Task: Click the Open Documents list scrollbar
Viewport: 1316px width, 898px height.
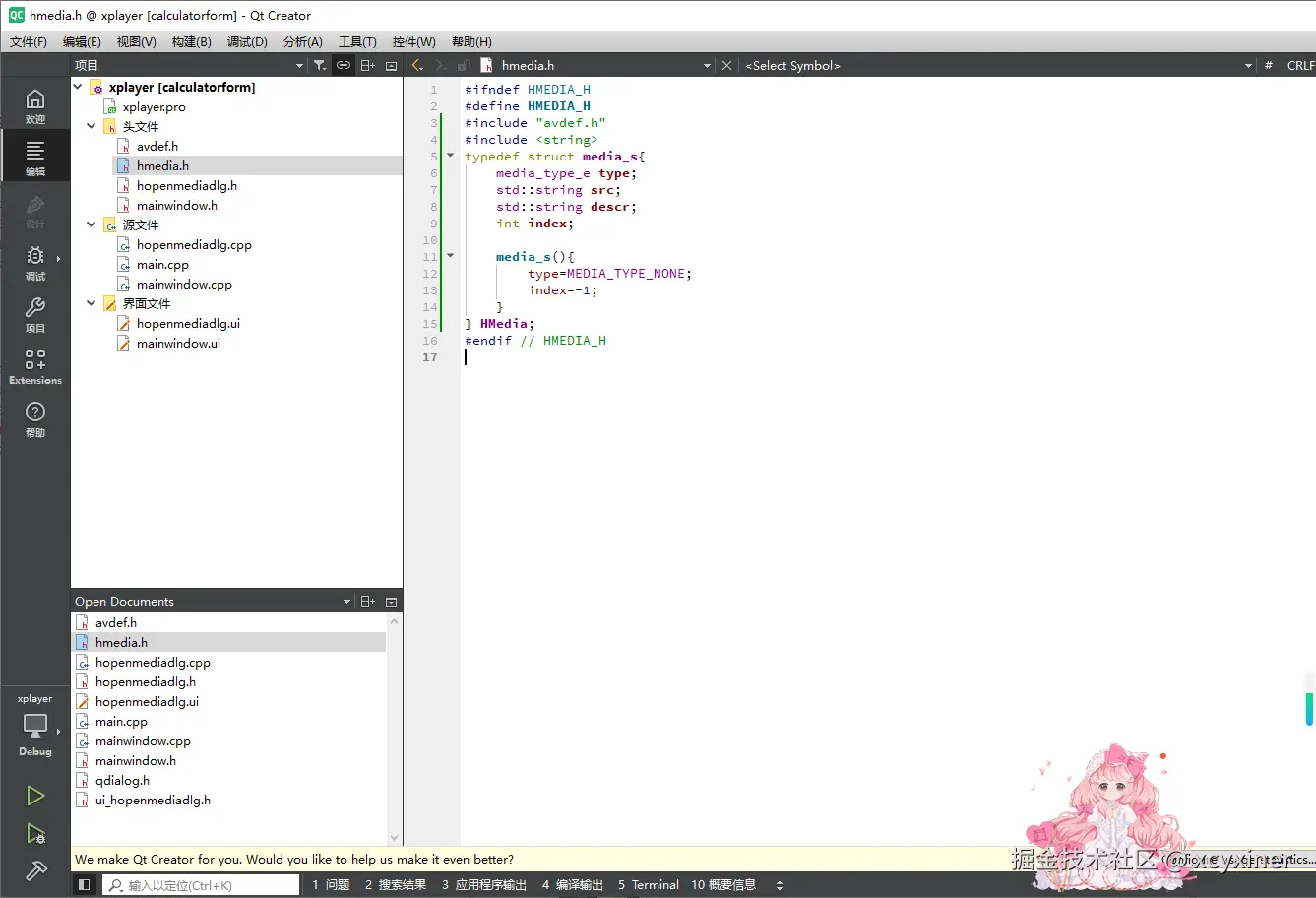Action: pyautogui.click(x=395, y=729)
